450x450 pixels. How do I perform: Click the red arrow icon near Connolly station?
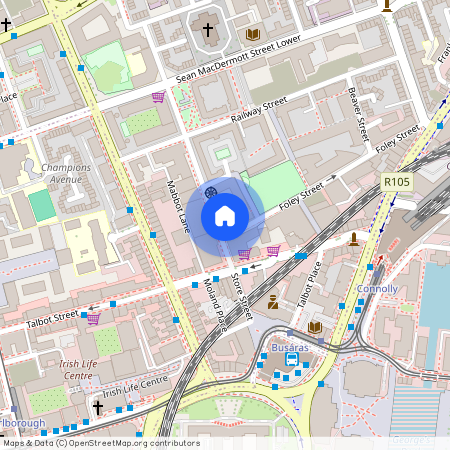coord(380,260)
